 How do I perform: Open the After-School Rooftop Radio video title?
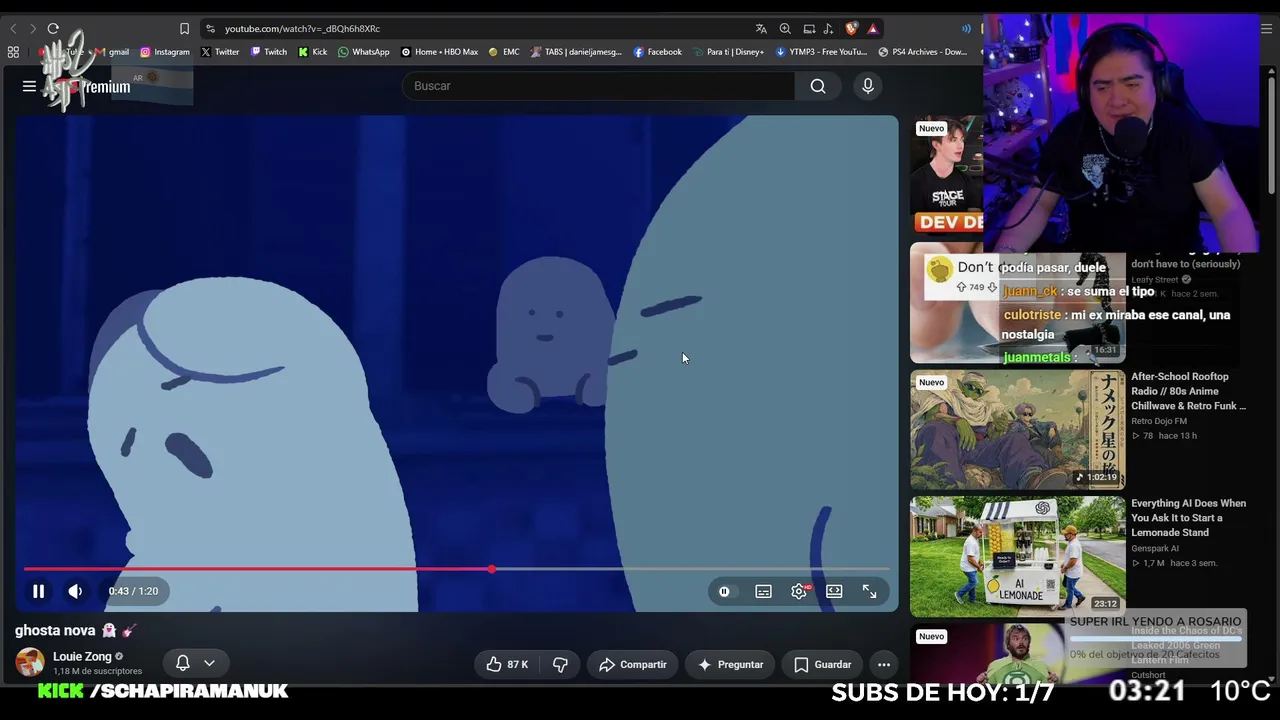[x=1188, y=391]
